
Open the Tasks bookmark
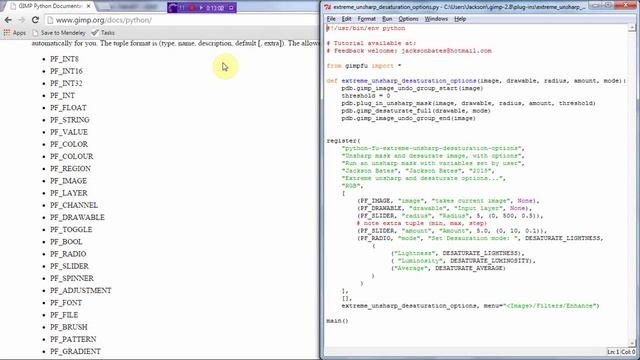[103, 33]
